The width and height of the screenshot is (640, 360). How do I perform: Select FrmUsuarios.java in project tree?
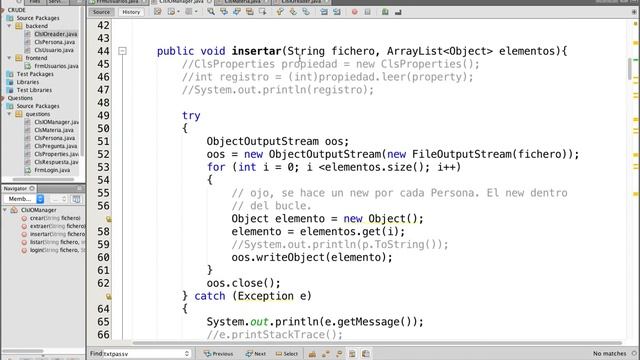56,66
